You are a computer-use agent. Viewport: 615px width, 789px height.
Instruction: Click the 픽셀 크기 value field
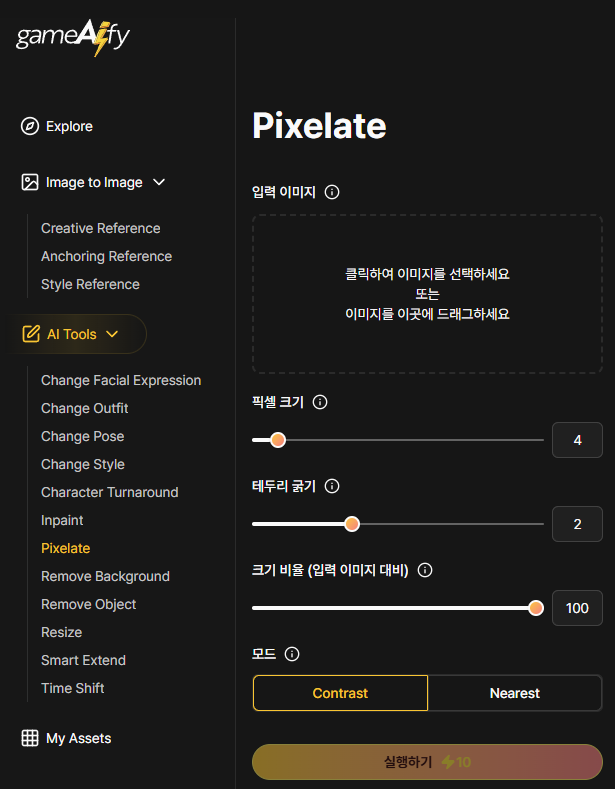[577, 440]
